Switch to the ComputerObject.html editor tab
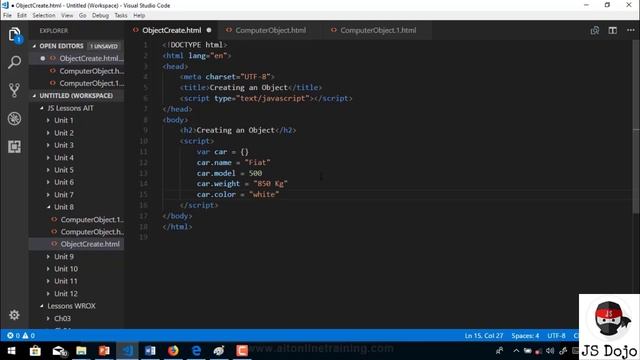Viewport: 640px width, 360px height. click(x=270, y=30)
